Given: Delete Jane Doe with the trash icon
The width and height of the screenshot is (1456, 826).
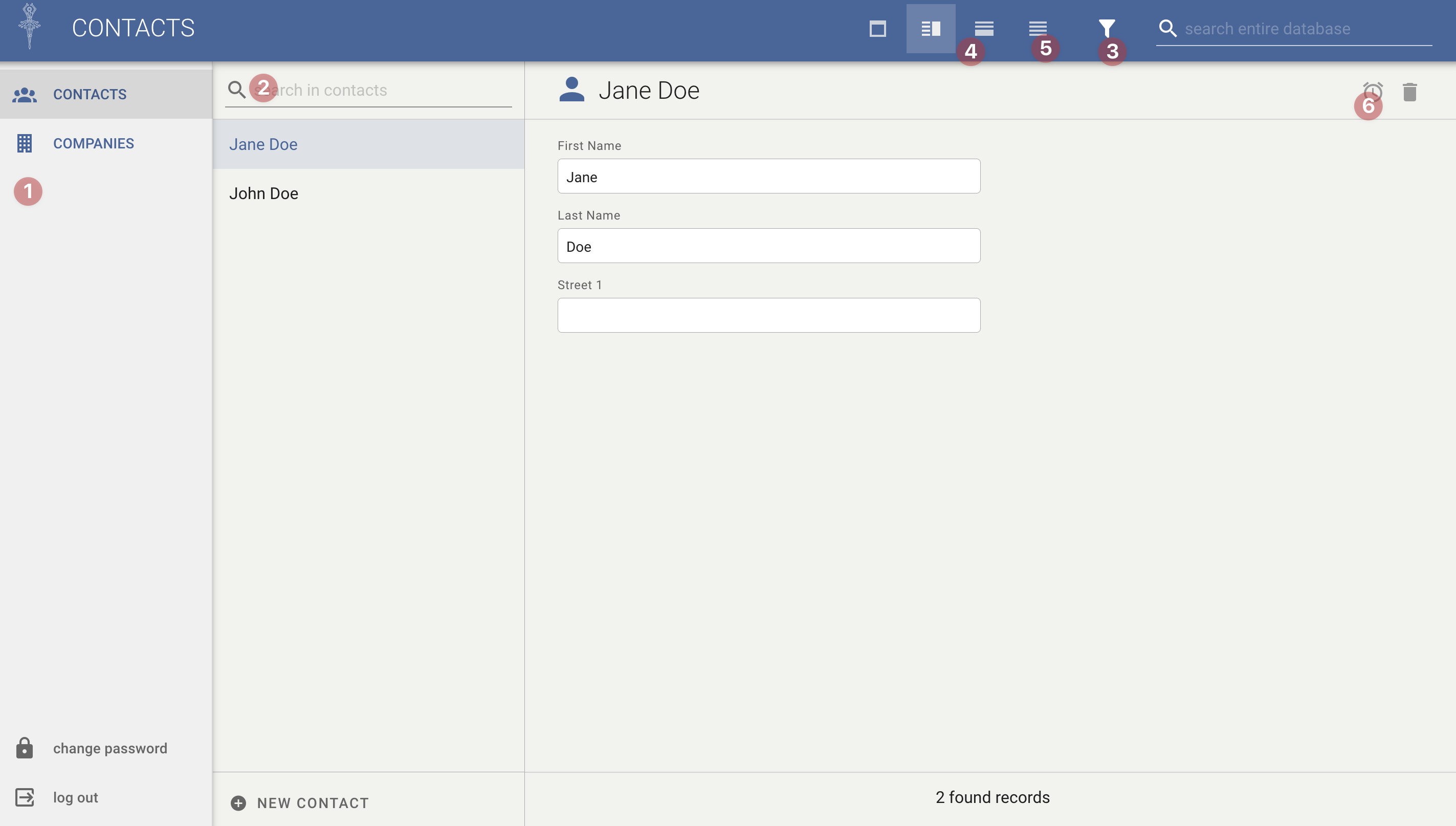Looking at the screenshot, I should coord(1409,92).
